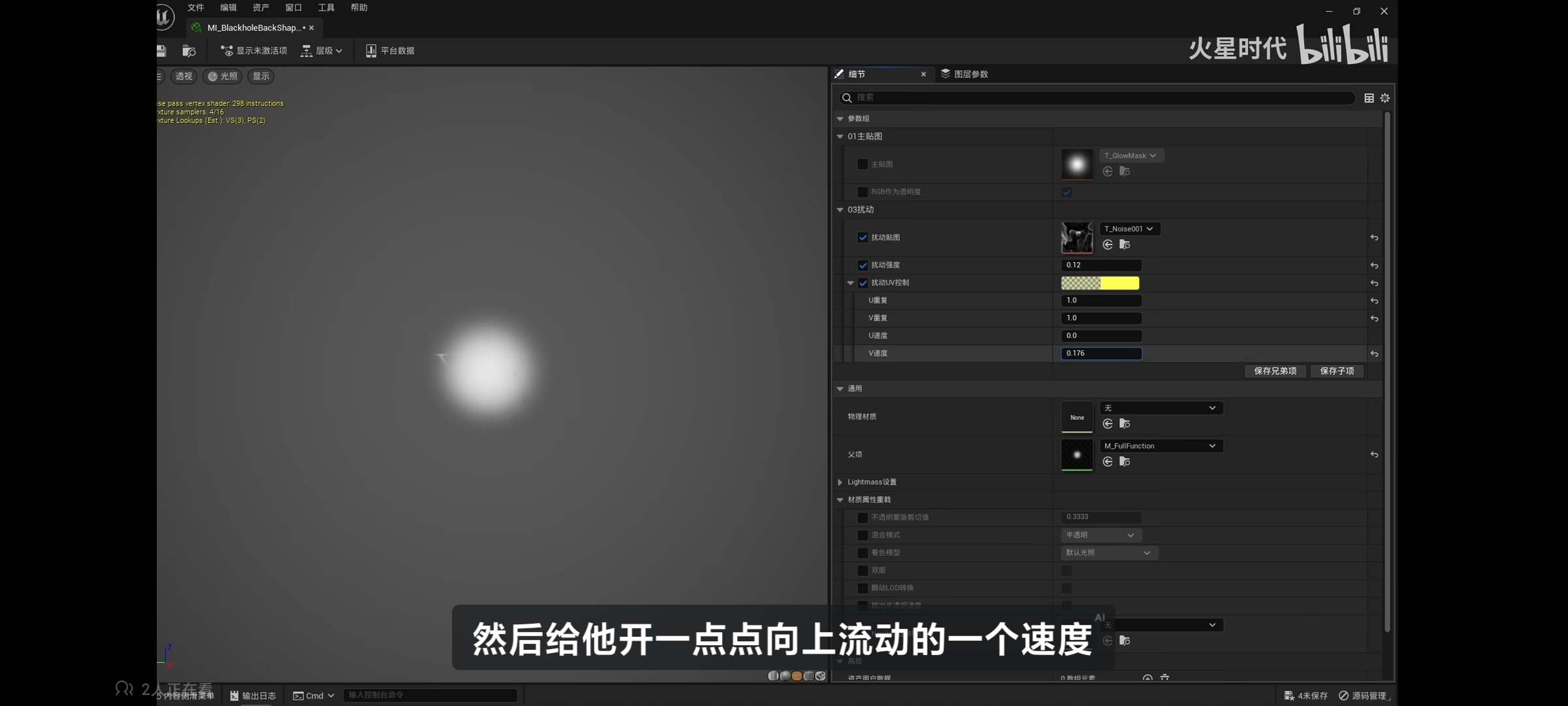This screenshot has height=706, width=1568.
Task: Reset 扰动强度 value to default arrow
Action: tap(1374, 265)
